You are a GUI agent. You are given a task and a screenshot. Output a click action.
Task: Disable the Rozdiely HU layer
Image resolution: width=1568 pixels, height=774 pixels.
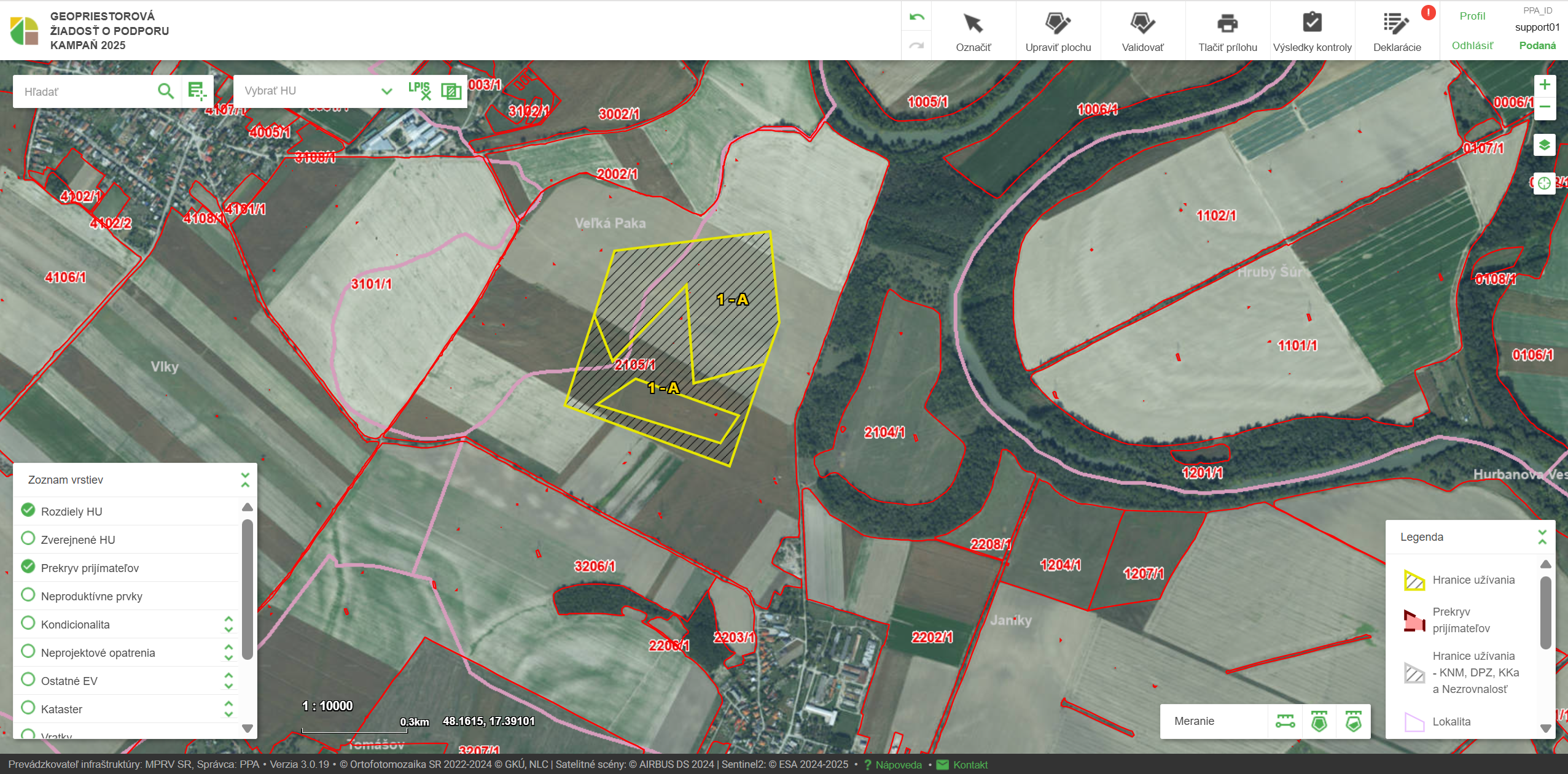(28, 511)
